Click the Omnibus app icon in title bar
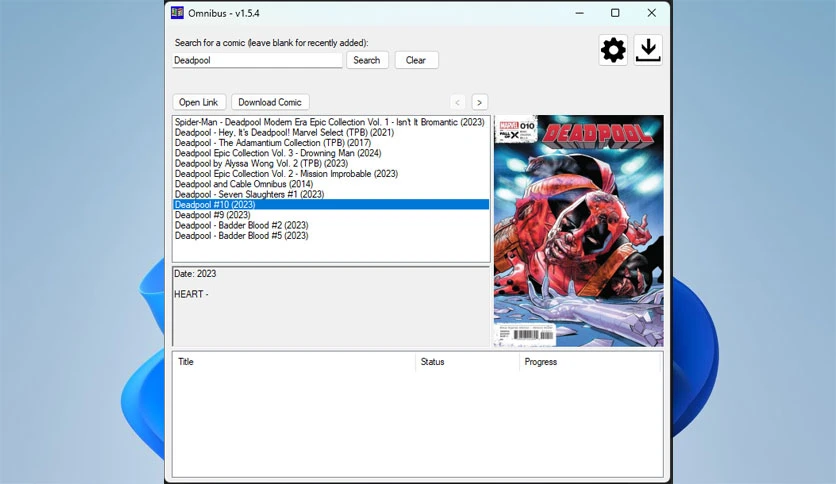 [x=177, y=13]
